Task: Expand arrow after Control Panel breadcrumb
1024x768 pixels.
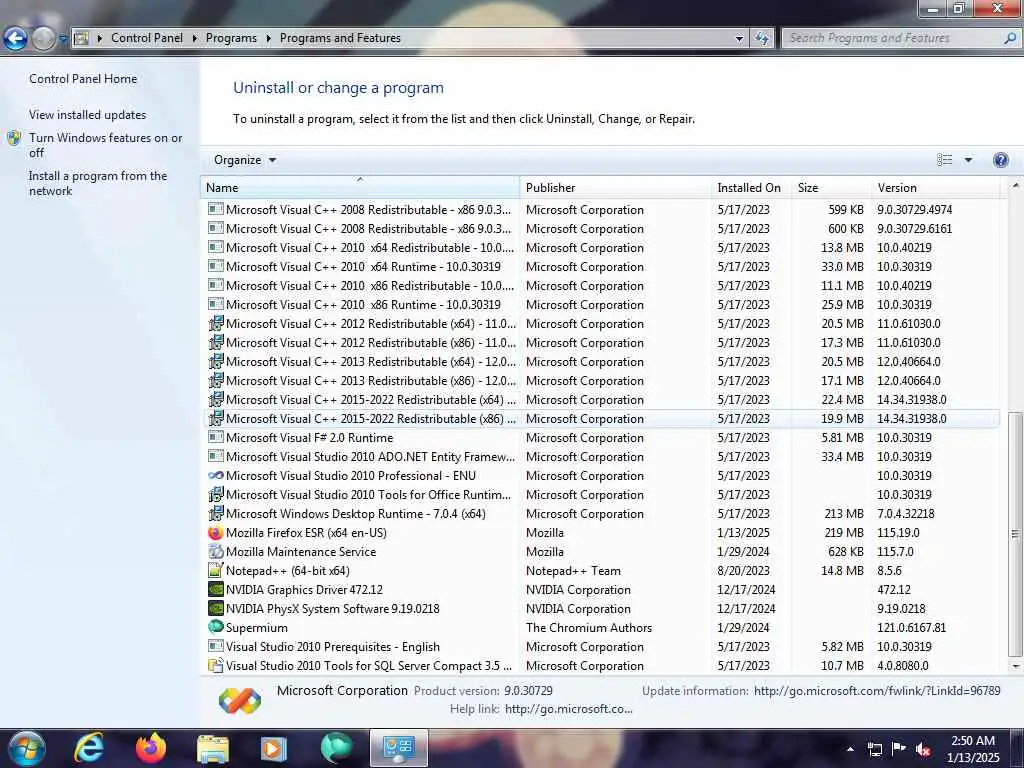Action: (x=195, y=39)
